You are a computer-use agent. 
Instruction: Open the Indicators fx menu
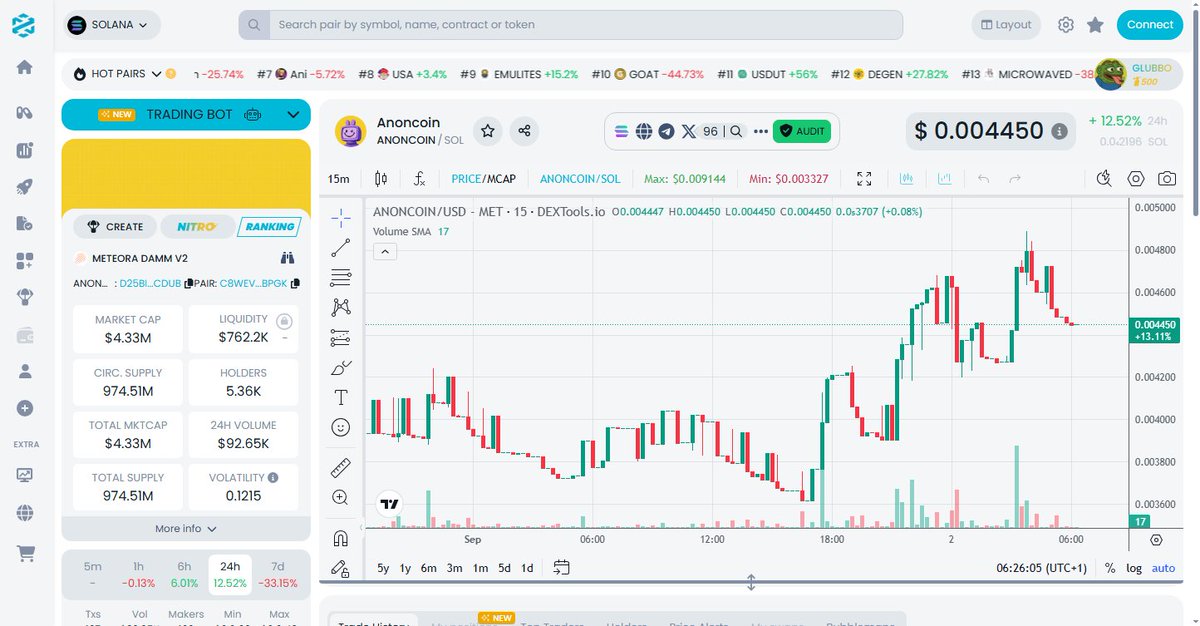[x=419, y=179]
